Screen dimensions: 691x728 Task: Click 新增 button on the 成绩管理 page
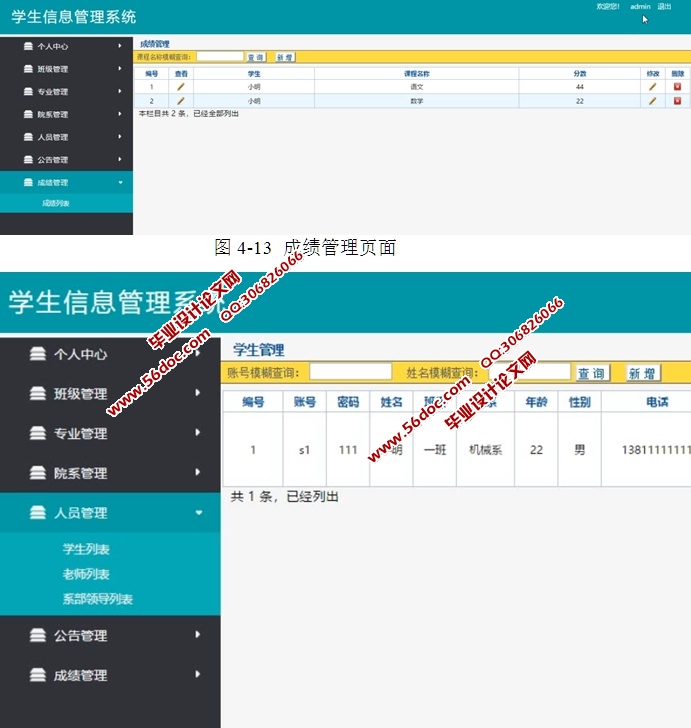click(285, 57)
